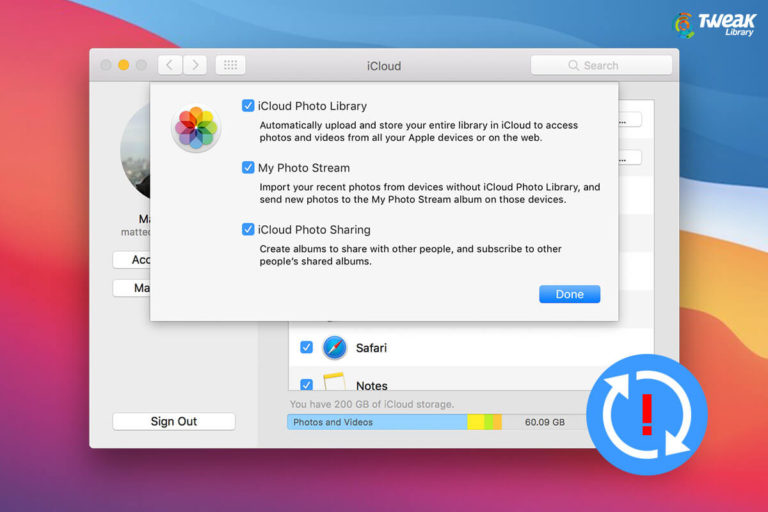The width and height of the screenshot is (768, 512).
Task: Click the Safari row label
Action: tap(371, 348)
